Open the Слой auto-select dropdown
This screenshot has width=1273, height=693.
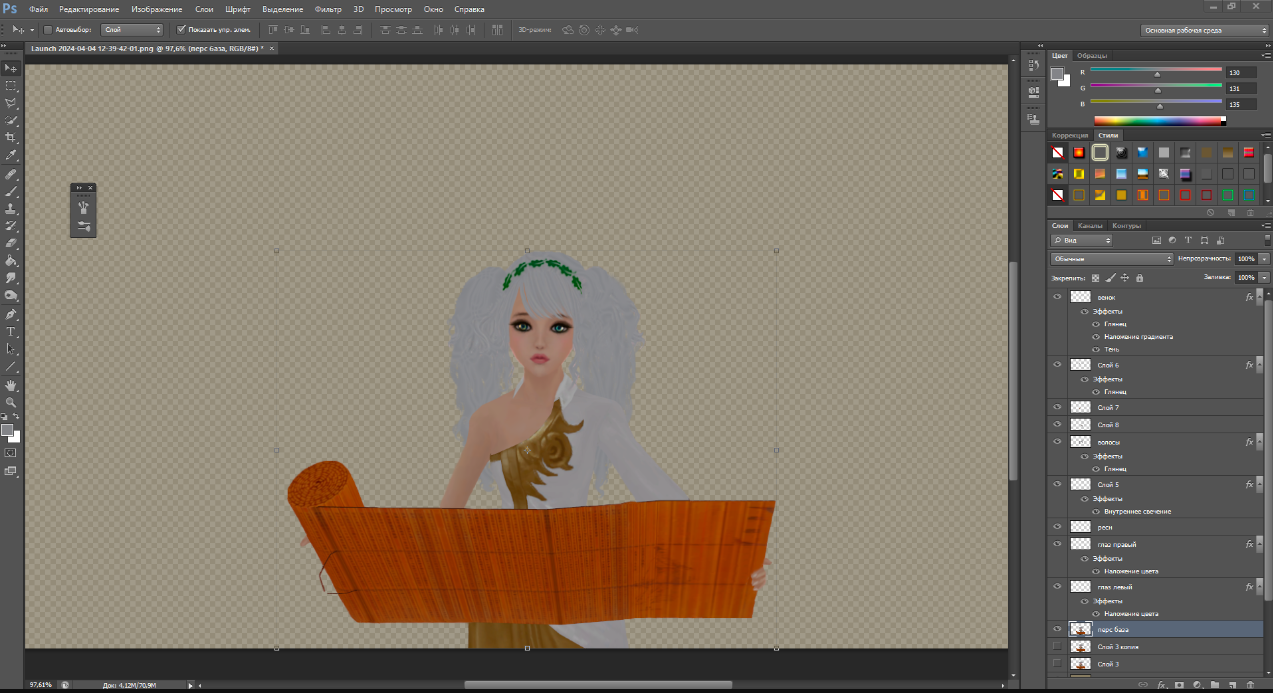click(131, 30)
